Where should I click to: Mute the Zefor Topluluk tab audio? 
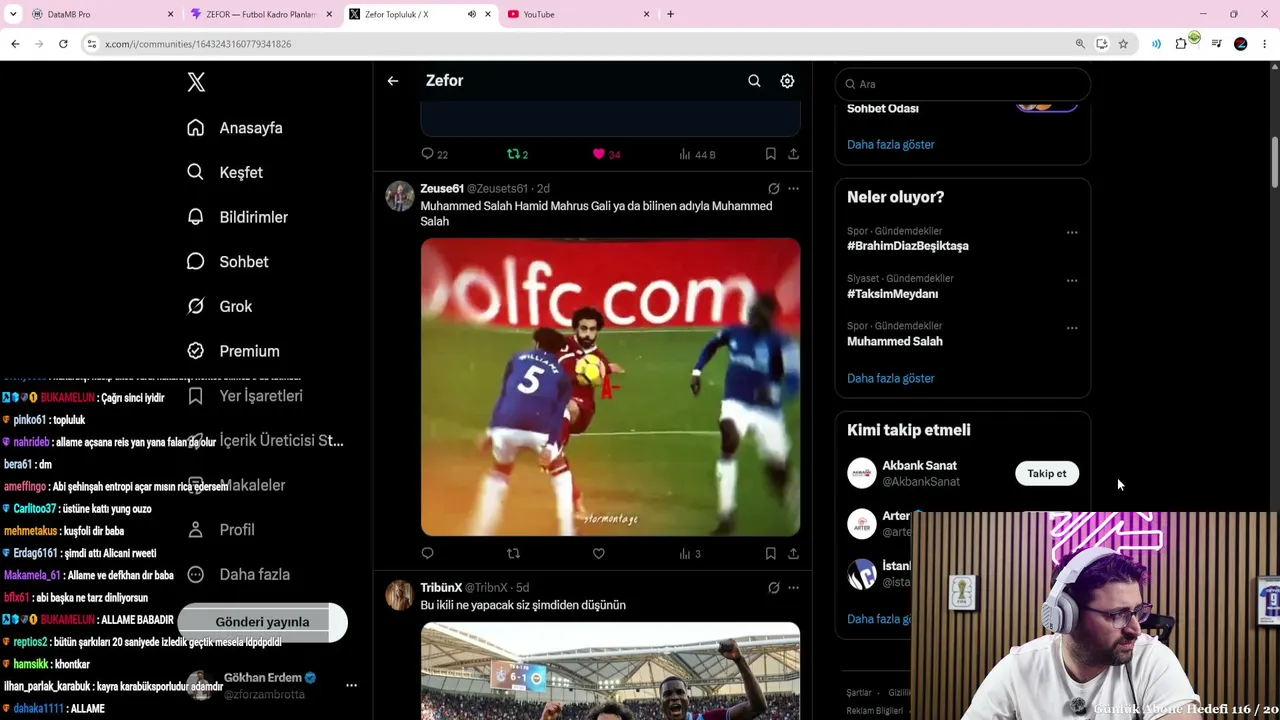[471, 14]
